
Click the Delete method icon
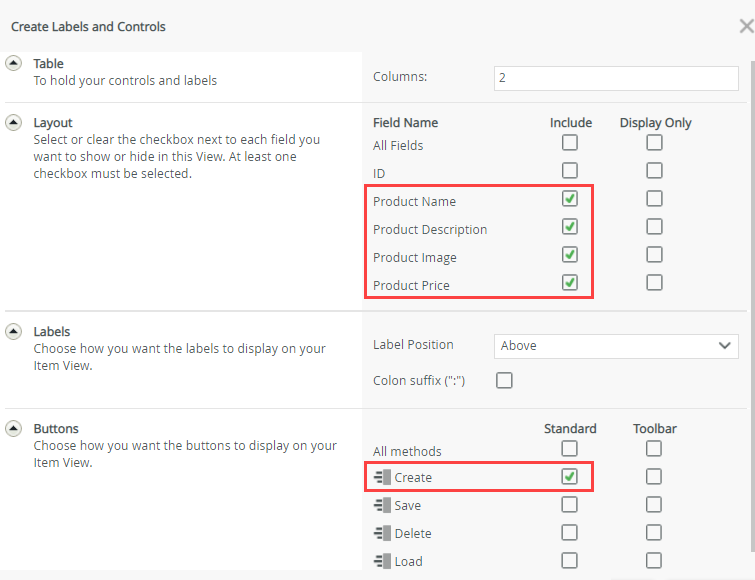click(381, 534)
